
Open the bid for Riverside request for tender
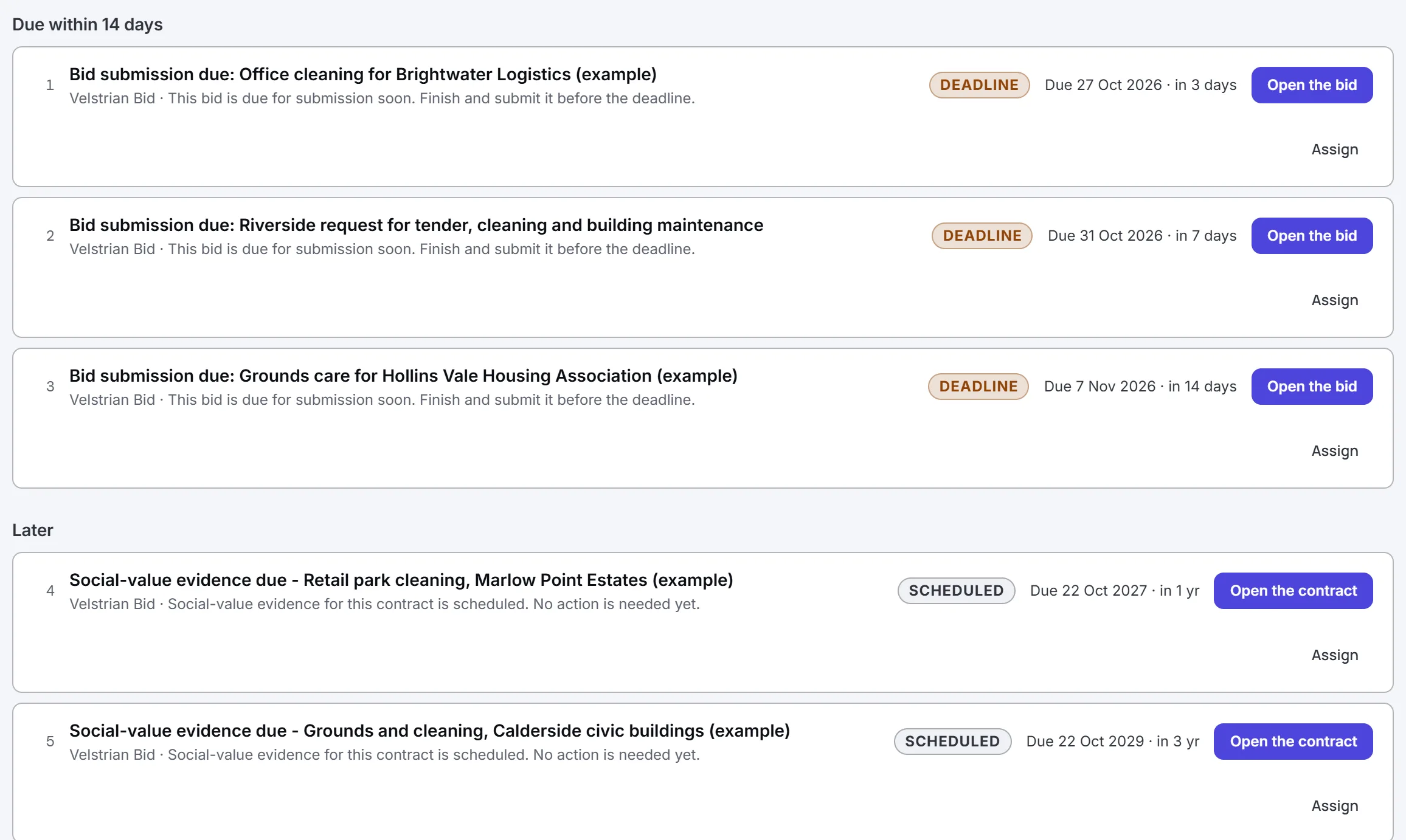pyautogui.click(x=1312, y=236)
